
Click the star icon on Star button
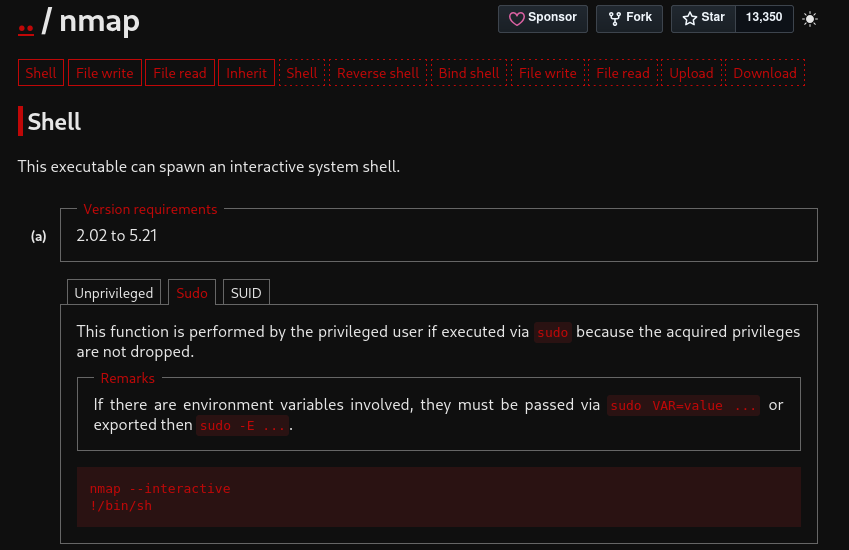pos(689,19)
